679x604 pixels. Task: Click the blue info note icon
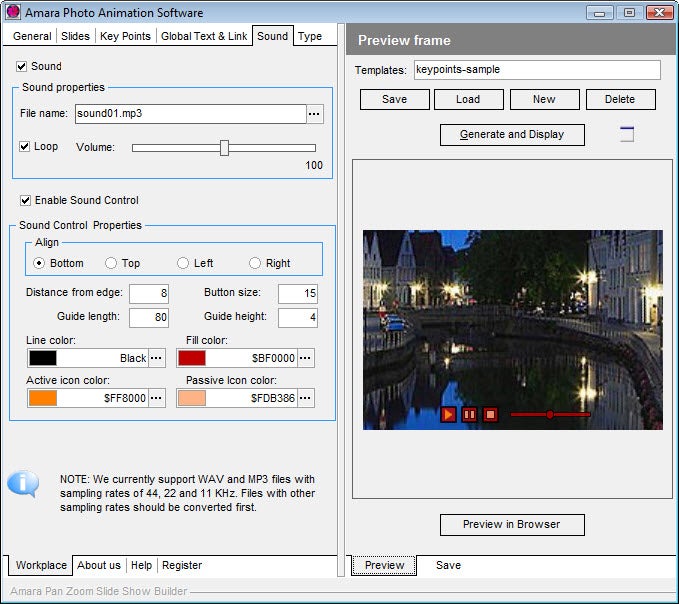[x=23, y=485]
